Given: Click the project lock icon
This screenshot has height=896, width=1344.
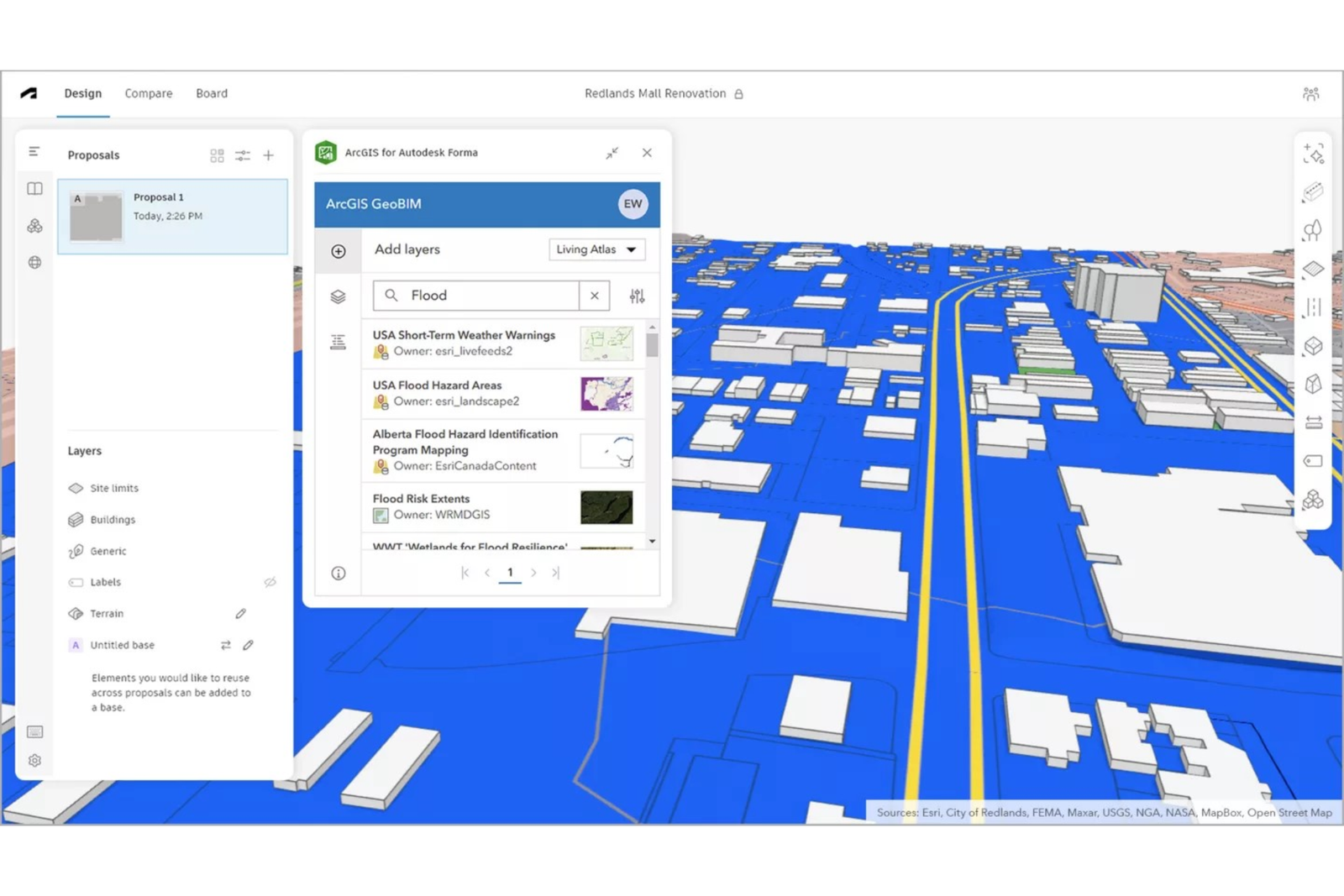Looking at the screenshot, I should 738,94.
